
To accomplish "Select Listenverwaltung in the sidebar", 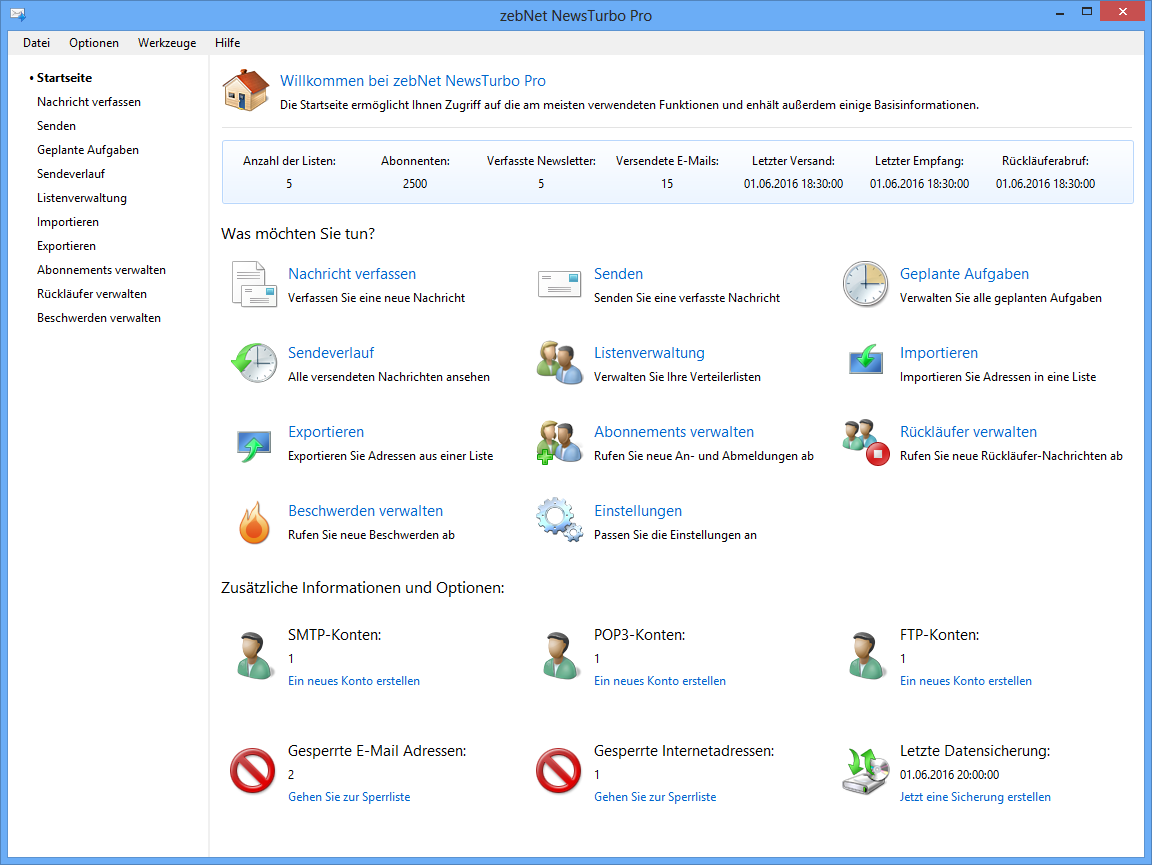I will [82, 198].
